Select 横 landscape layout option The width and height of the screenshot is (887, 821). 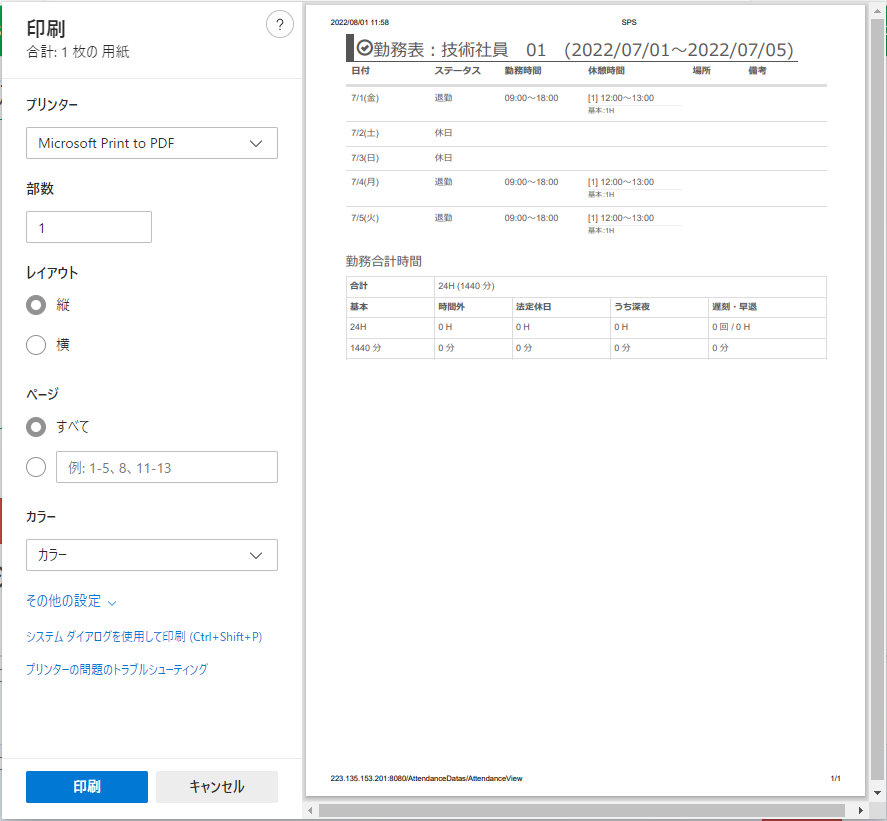point(36,345)
